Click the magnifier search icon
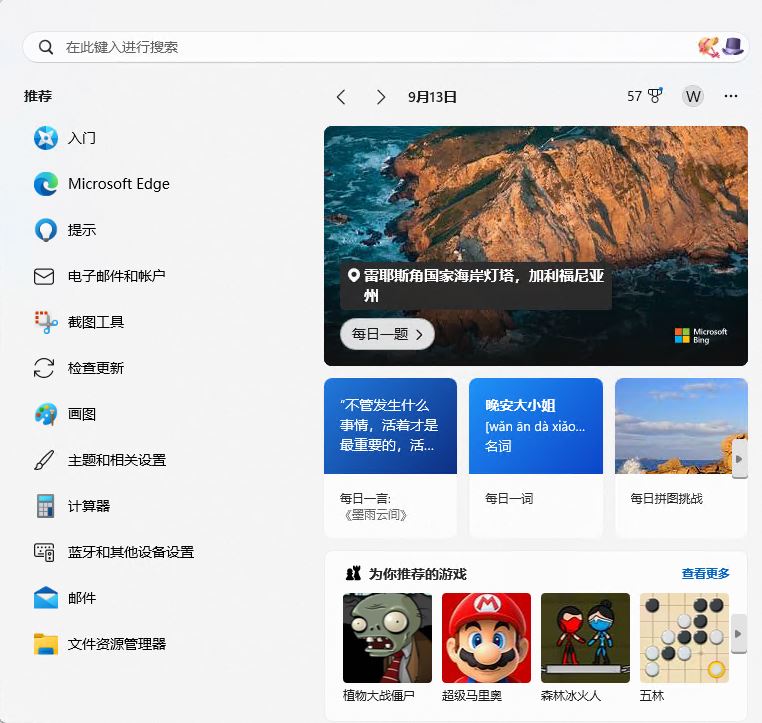 [x=46, y=47]
